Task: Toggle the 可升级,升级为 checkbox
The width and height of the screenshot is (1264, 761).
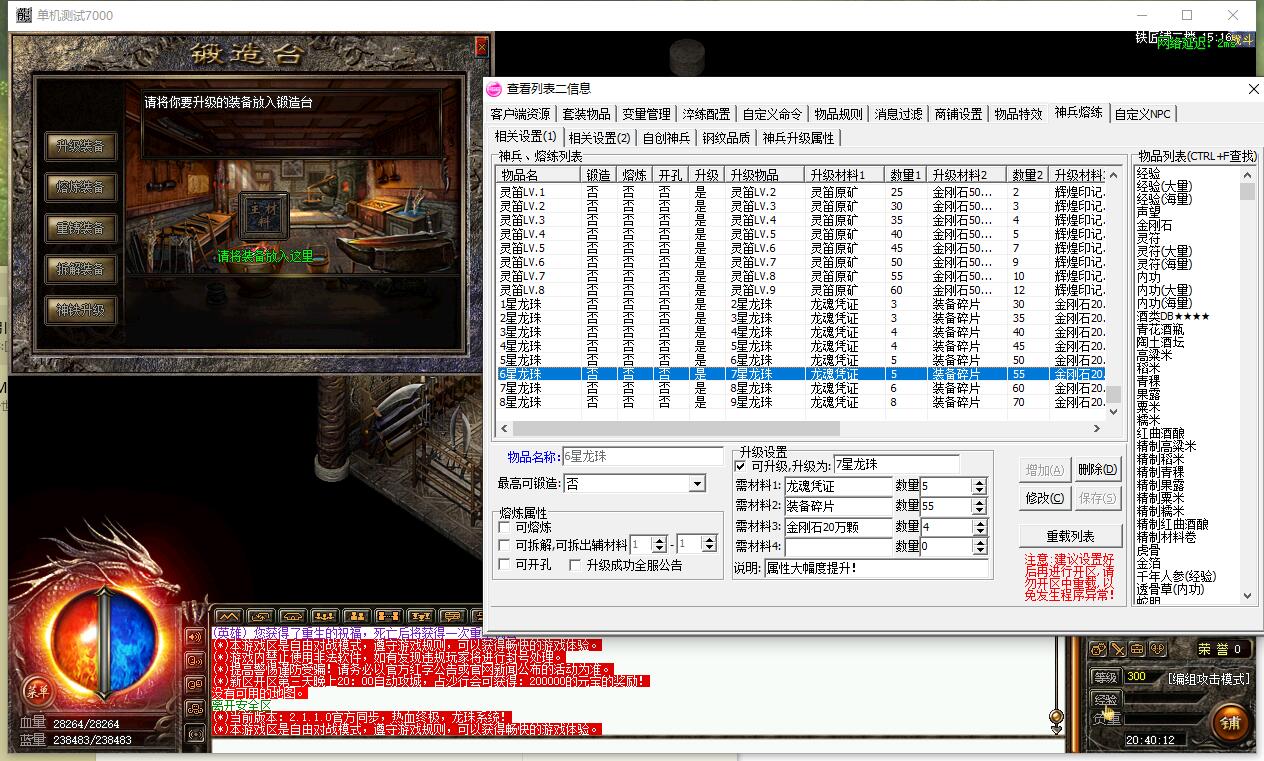Action: click(x=741, y=465)
